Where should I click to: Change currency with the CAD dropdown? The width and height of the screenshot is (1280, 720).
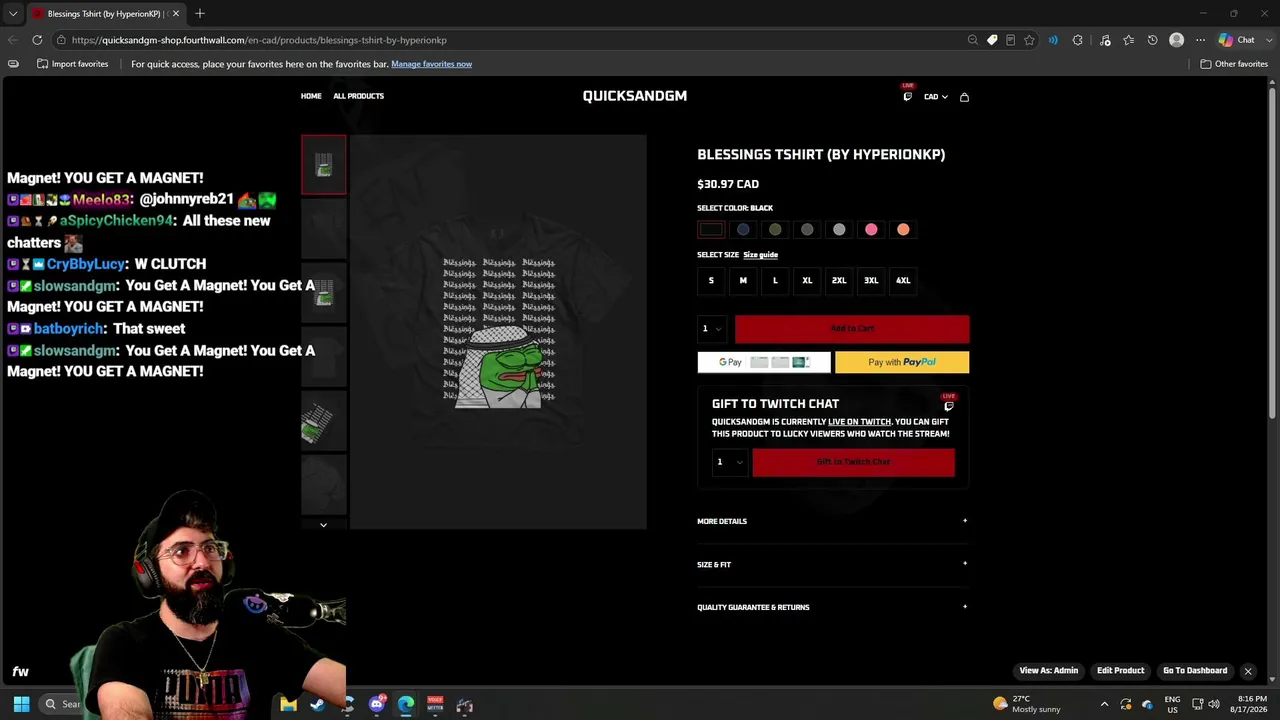pos(935,97)
